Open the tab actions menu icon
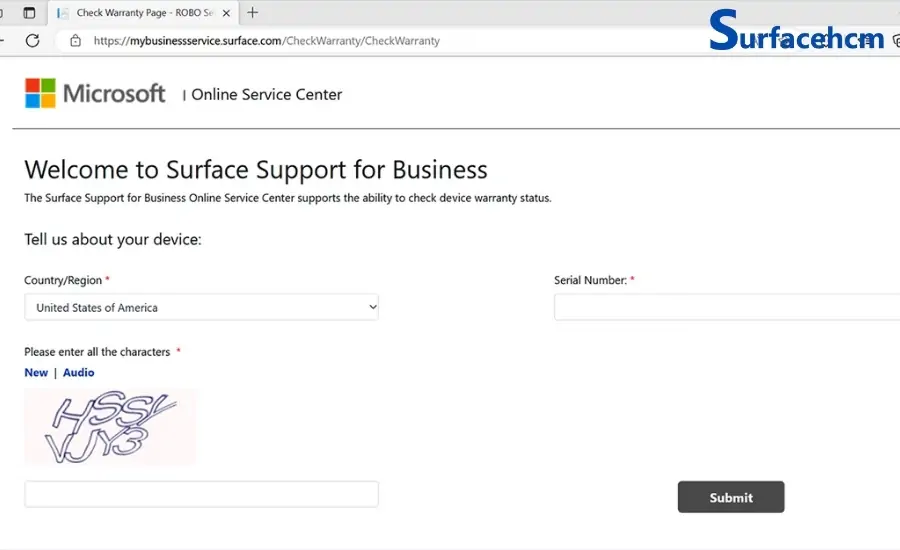 [29, 13]
